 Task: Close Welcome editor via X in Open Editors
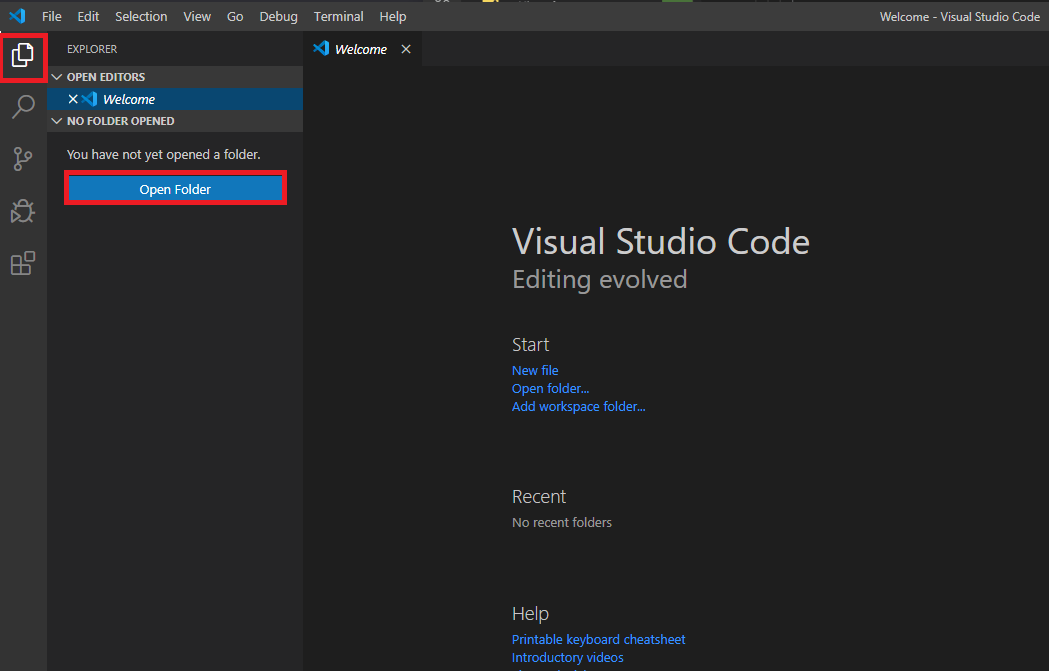[73, 99]
